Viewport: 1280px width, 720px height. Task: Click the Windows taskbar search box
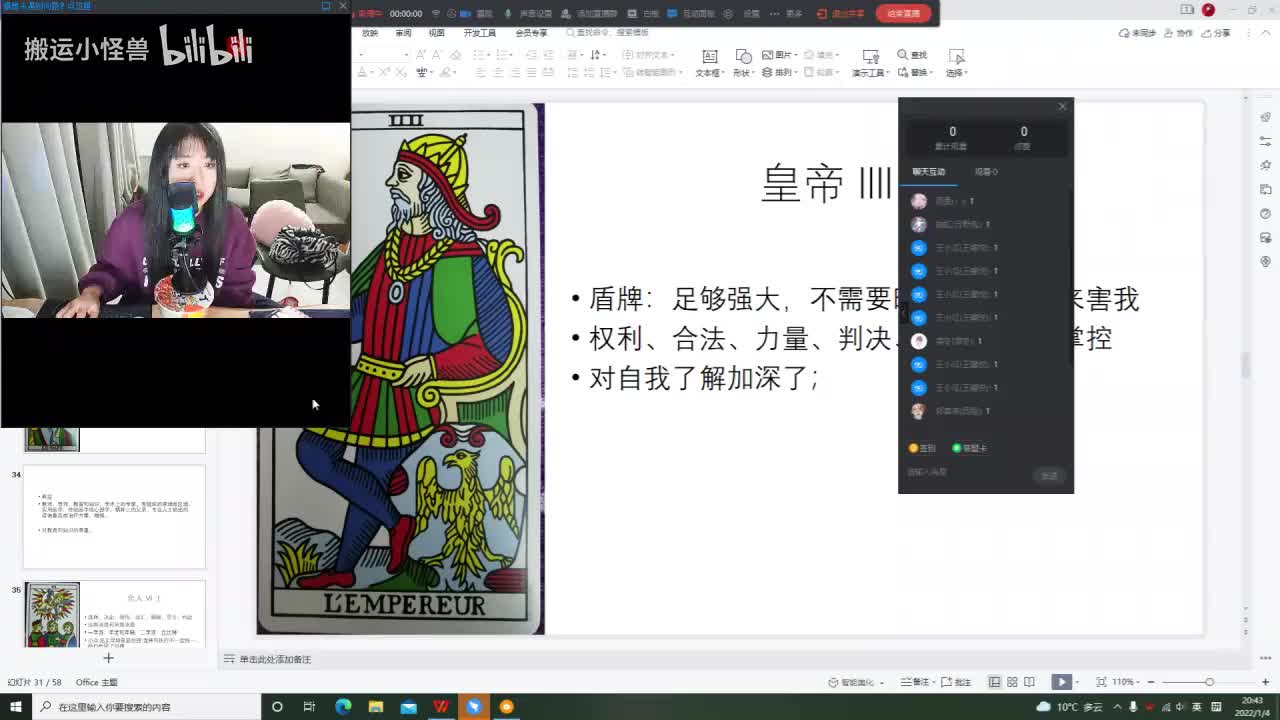point(146,707)
